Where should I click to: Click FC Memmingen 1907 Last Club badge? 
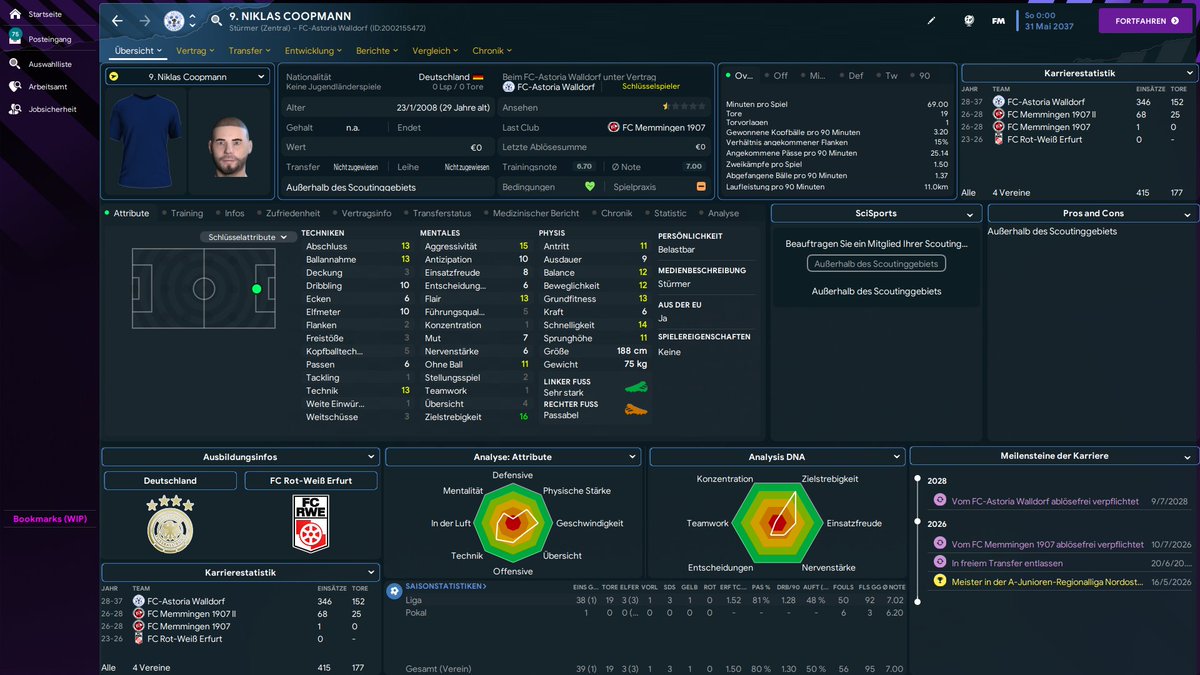pos(613,127)
